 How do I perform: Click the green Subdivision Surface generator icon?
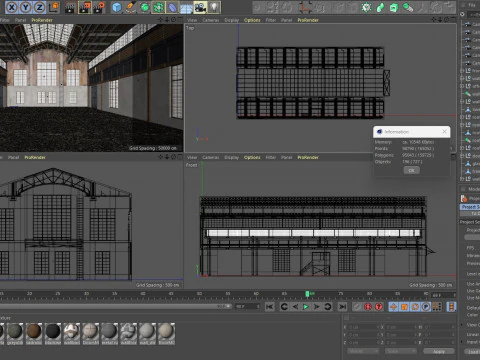(145, 7)
